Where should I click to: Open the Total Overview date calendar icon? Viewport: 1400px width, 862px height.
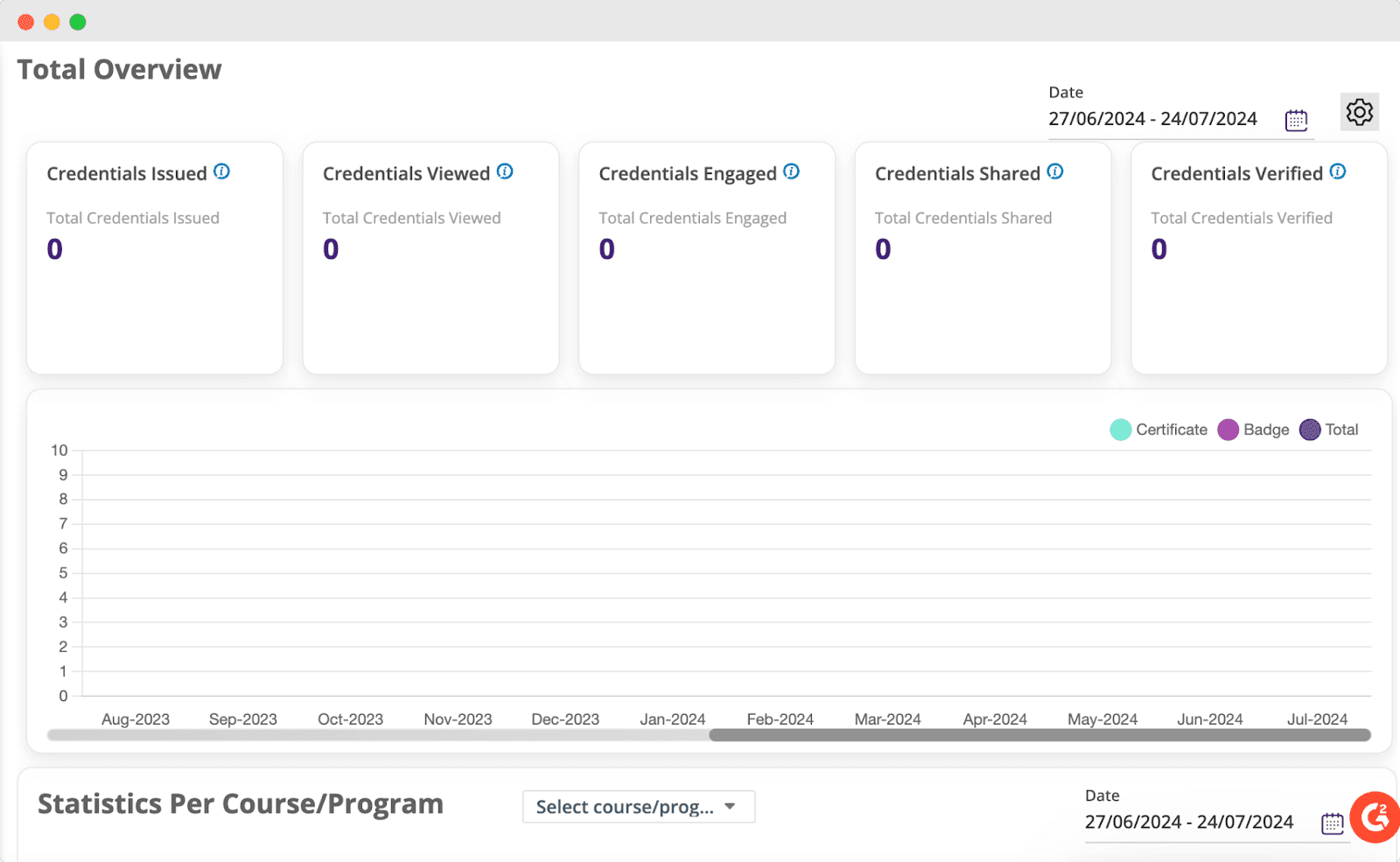[x=1296, y=120]
